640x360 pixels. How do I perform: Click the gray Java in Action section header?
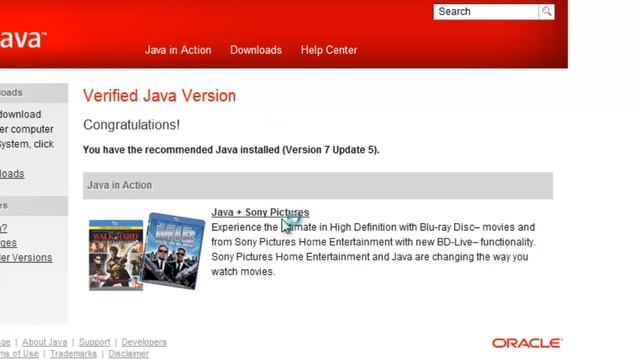[x=318, y=185]
